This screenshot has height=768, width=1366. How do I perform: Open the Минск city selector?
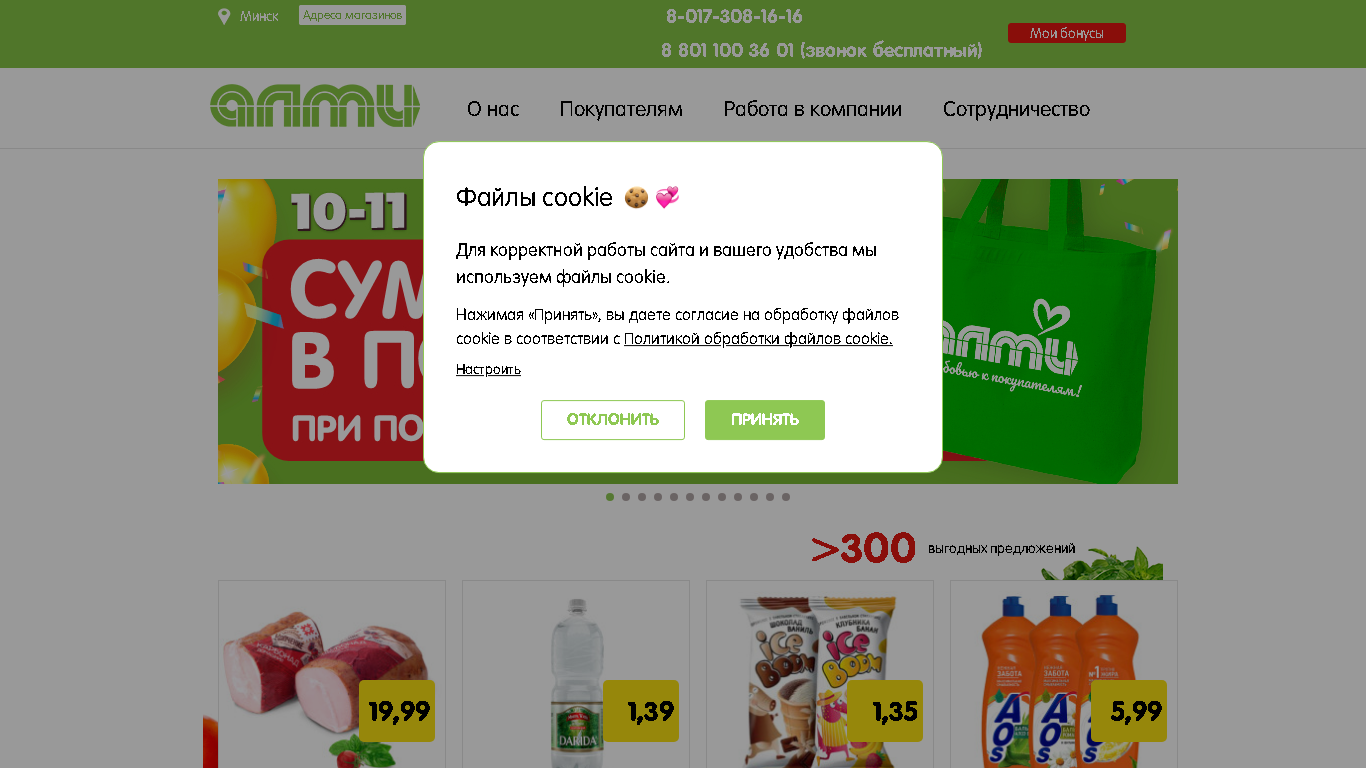(x=259, y=16)
